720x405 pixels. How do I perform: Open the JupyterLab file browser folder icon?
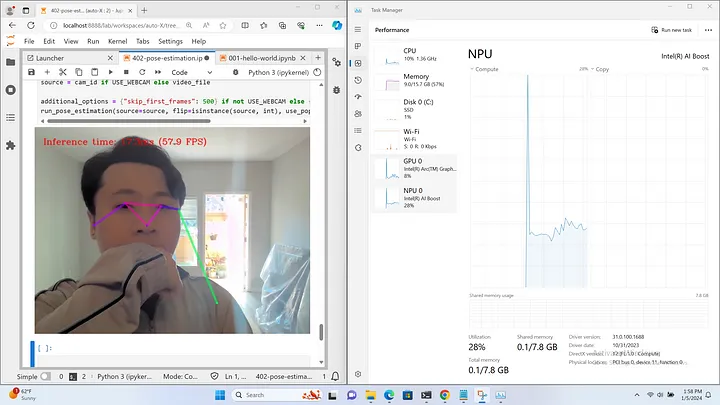point(11,62)
